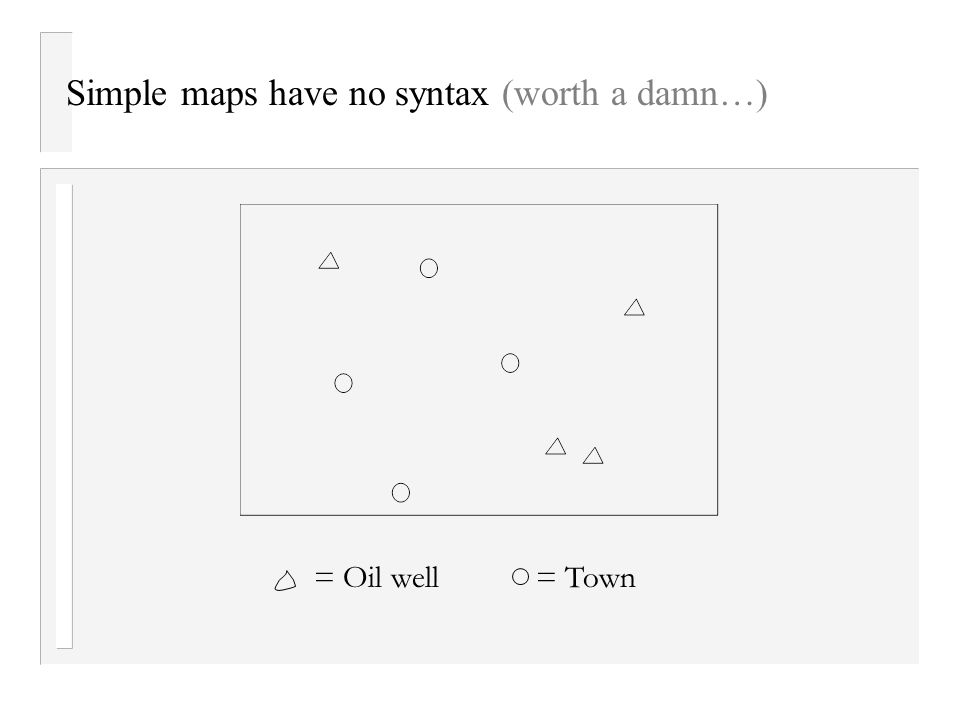Click the town circle near the top
This screenshot has height=720, width=960.
(x=429, y=268)
